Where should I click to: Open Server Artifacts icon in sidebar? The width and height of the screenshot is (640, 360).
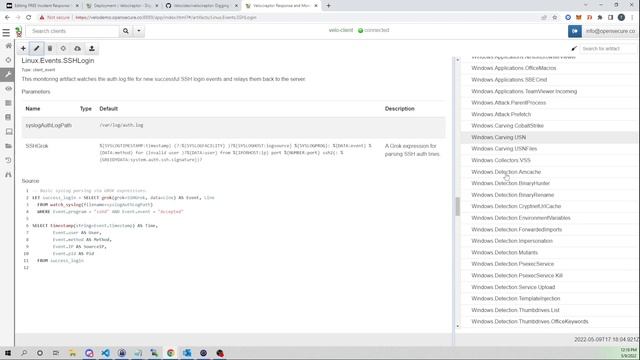8,103
